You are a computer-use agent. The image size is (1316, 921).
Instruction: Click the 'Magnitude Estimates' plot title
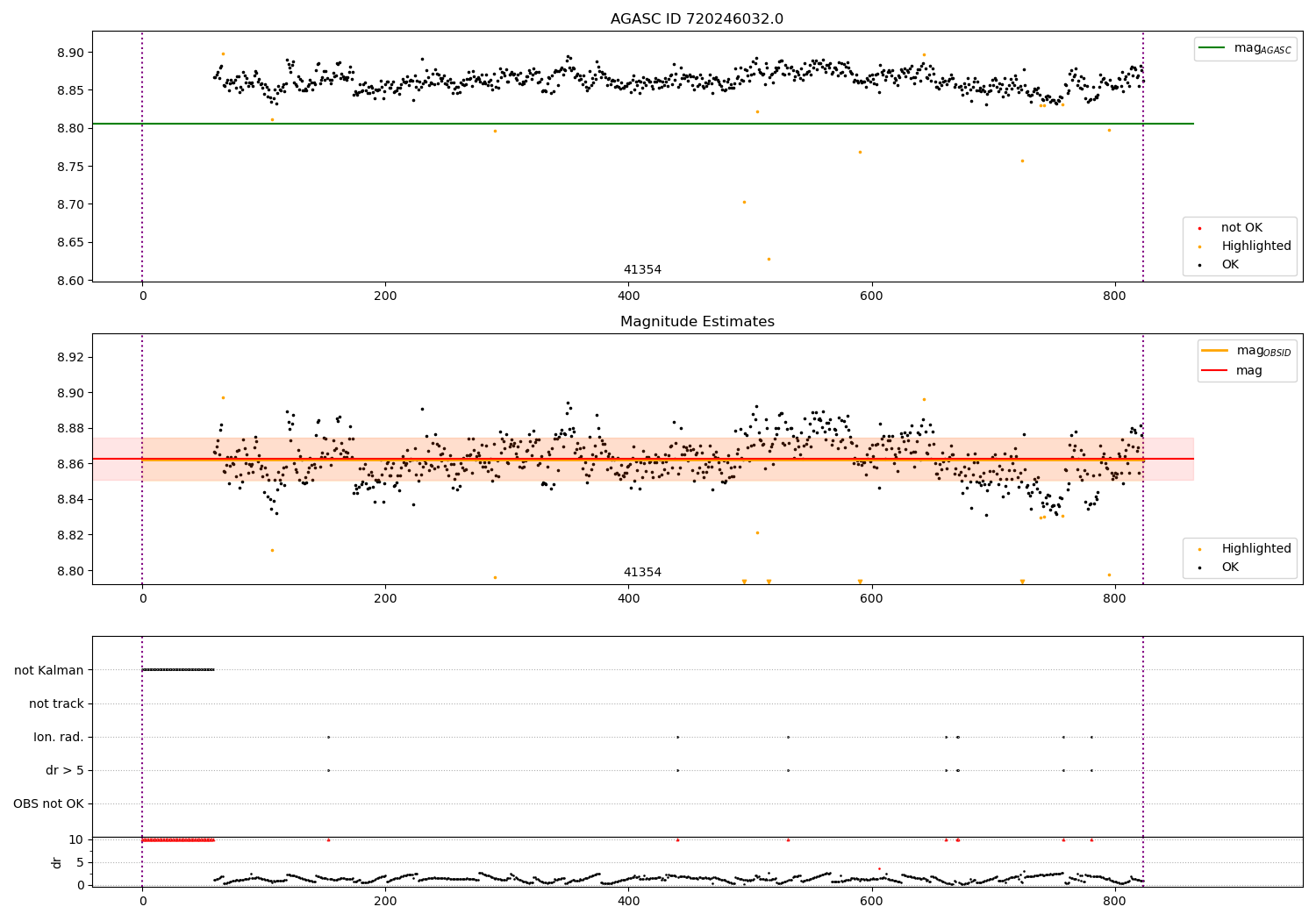[697, 322]
